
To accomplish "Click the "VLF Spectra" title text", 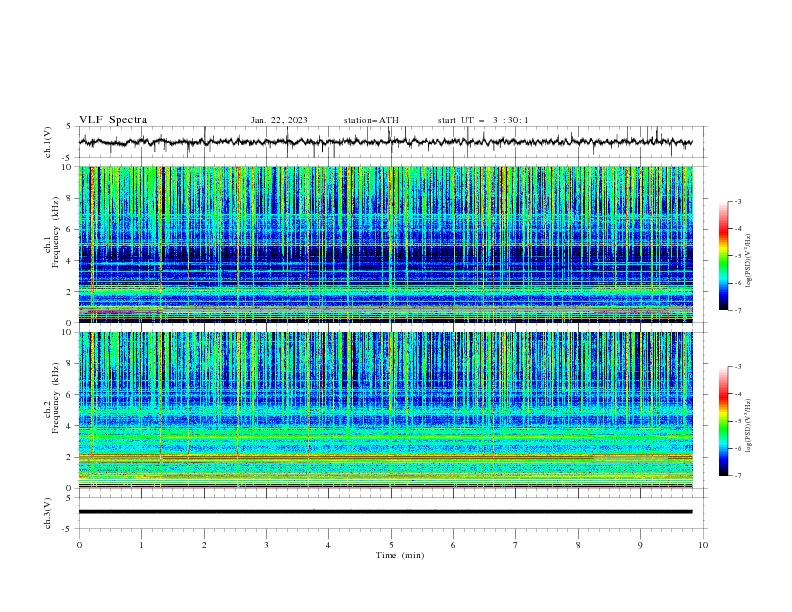I will pos(113,120).
